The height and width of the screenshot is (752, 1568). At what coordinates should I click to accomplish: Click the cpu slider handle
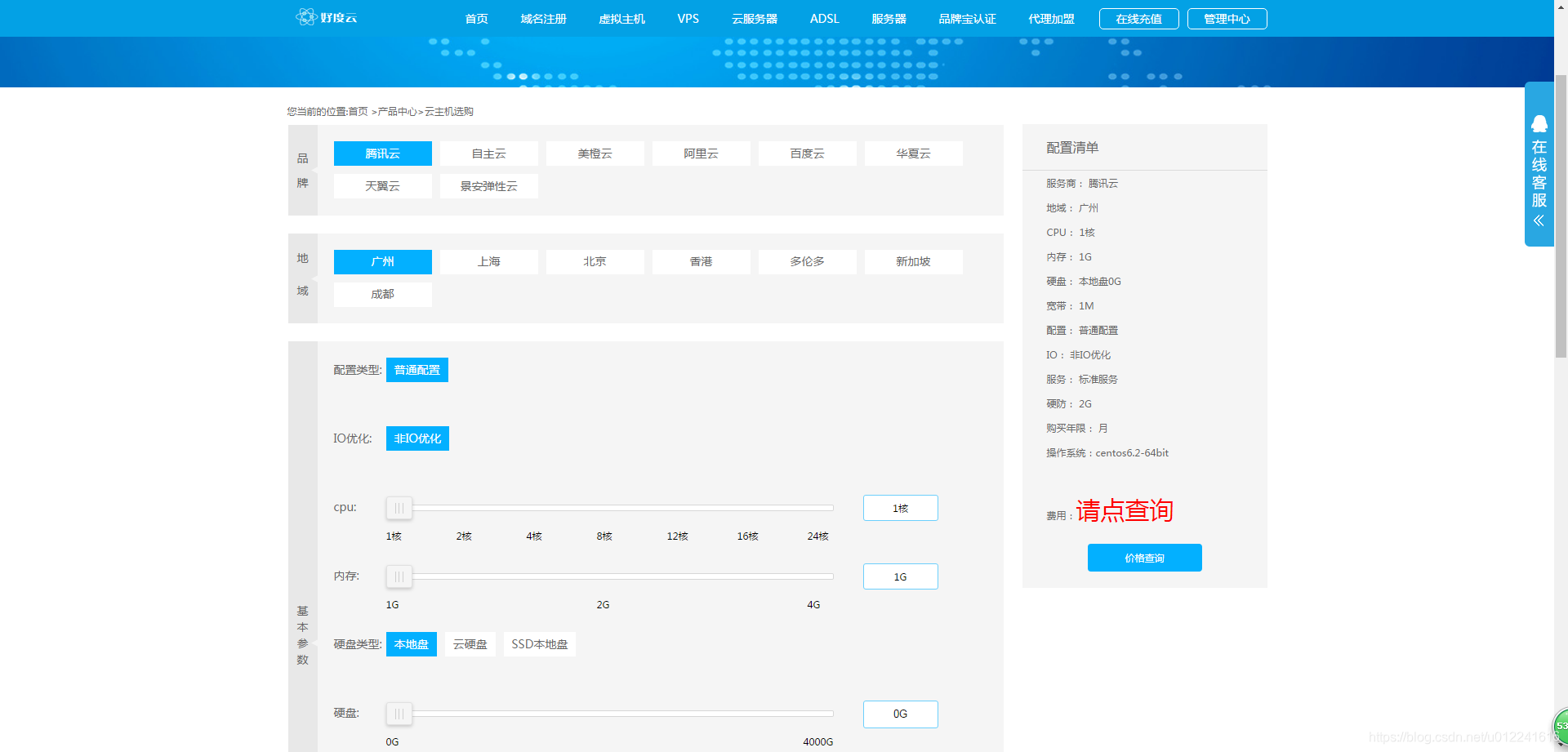pos(399,508)
